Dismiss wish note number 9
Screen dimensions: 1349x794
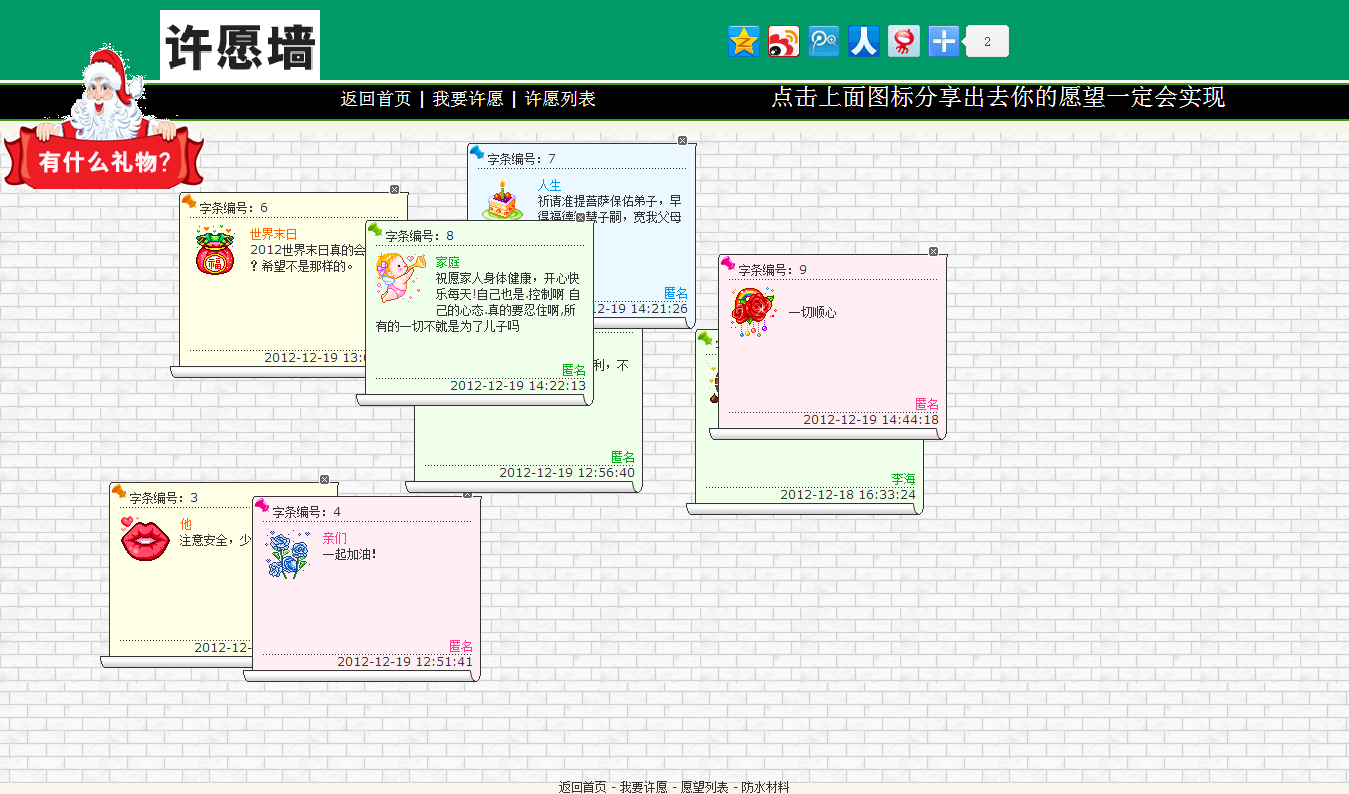[x=933, y=251]
